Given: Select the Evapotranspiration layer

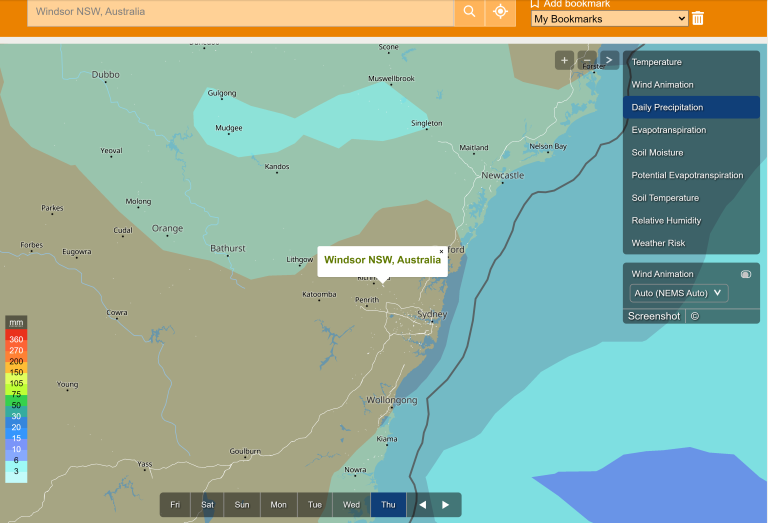Looking at the screenshot, I should coord(691,130).
